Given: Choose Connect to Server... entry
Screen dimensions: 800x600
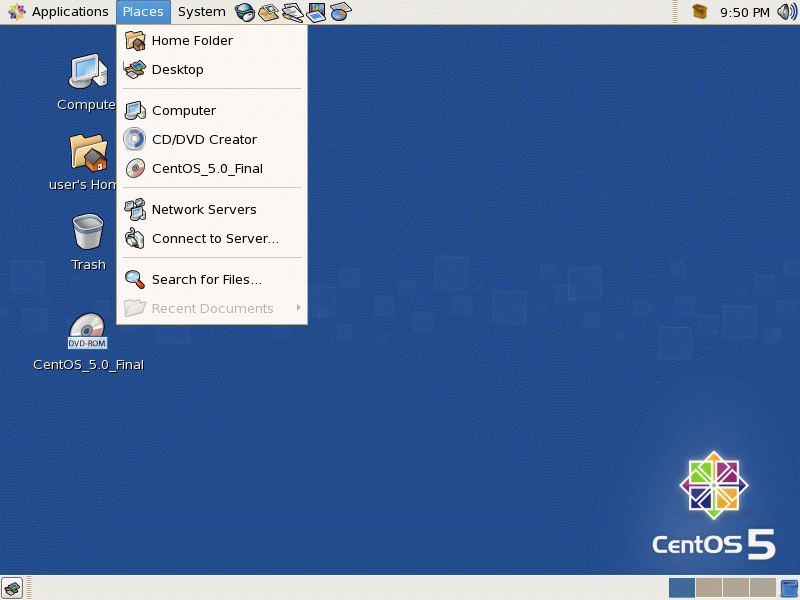Looking at the screenshot, I should [212, 238].
